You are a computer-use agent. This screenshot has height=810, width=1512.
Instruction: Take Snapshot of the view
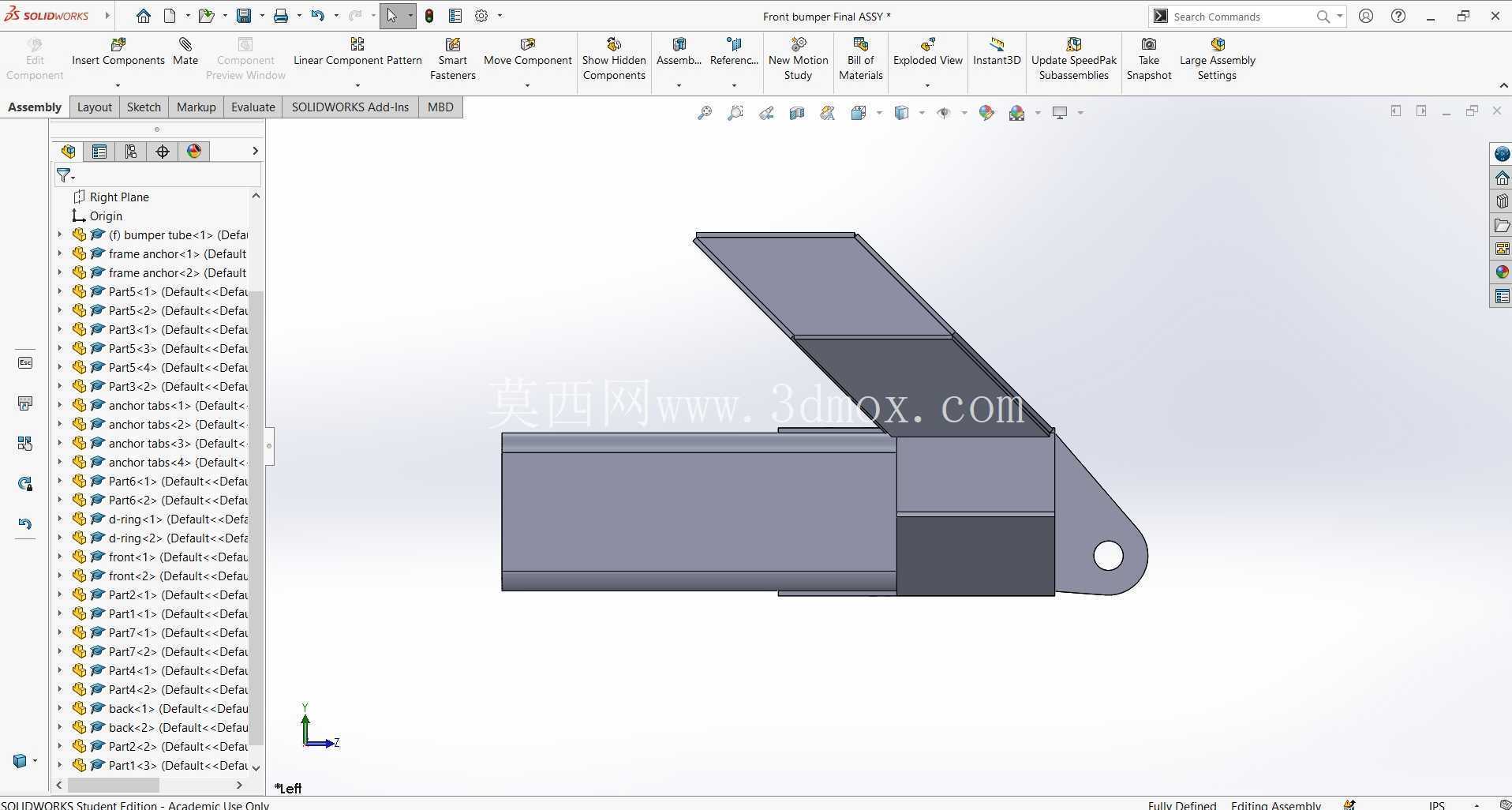point(1149,59)
